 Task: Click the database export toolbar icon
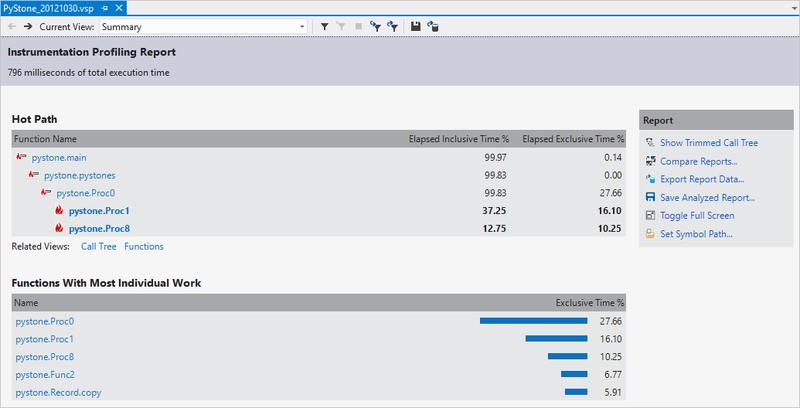433,27
